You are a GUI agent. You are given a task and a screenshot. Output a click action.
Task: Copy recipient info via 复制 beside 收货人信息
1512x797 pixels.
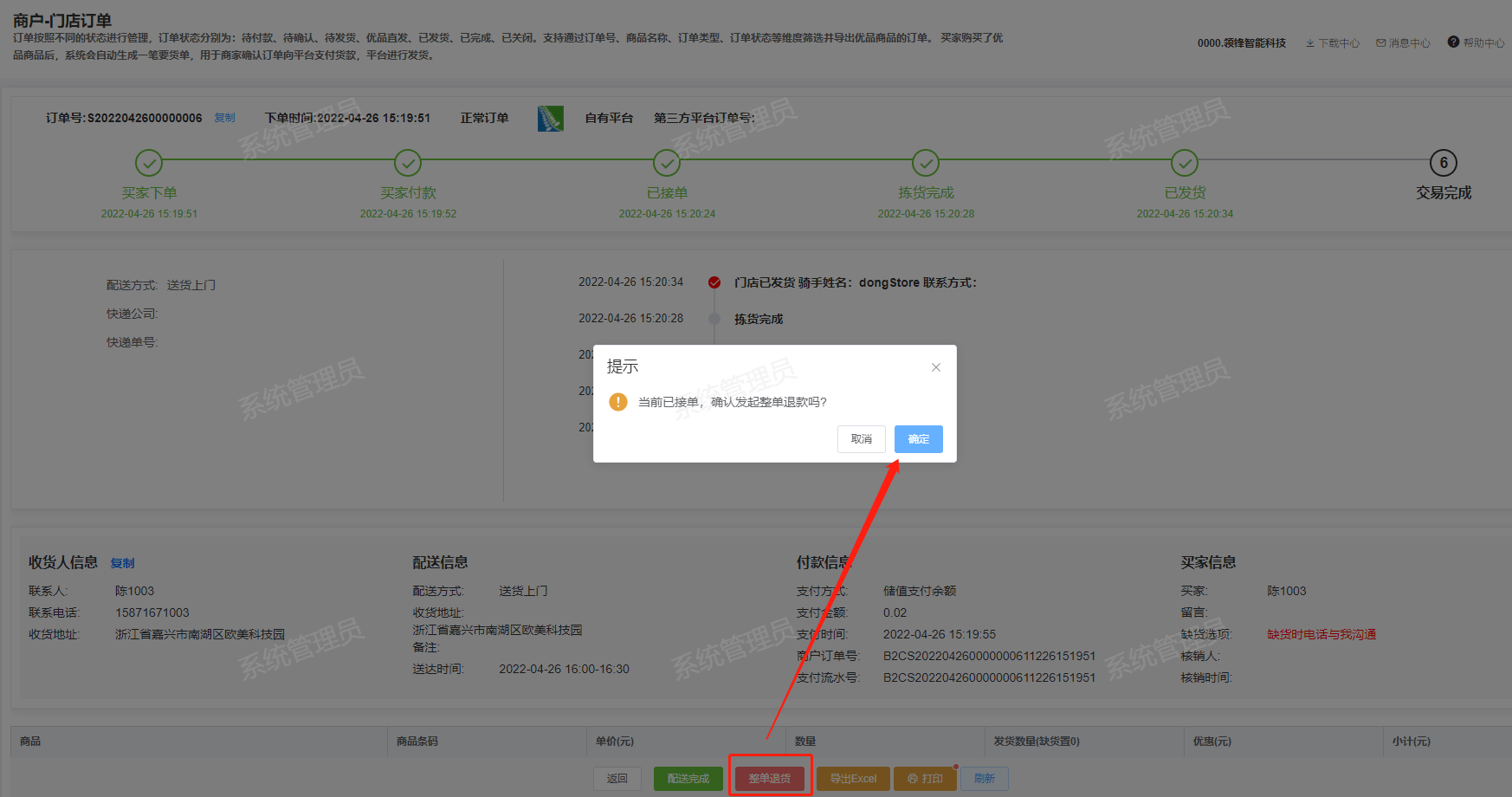click(x=123, y=563)
